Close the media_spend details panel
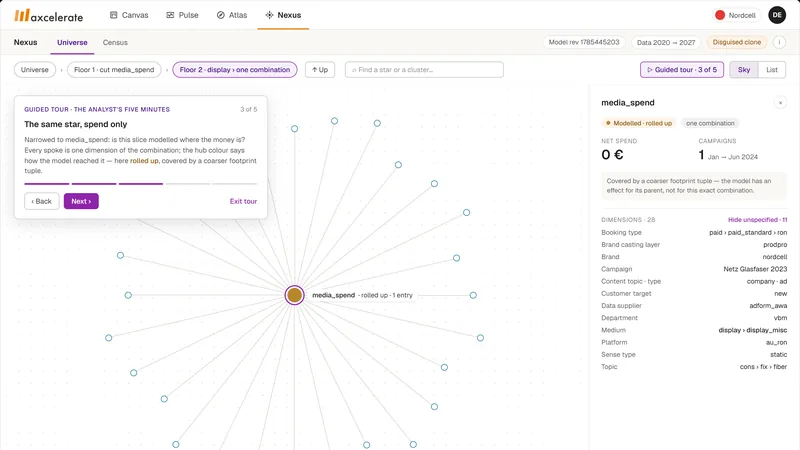The height and width of the screenshot is (450, 800). click(780, 103)
